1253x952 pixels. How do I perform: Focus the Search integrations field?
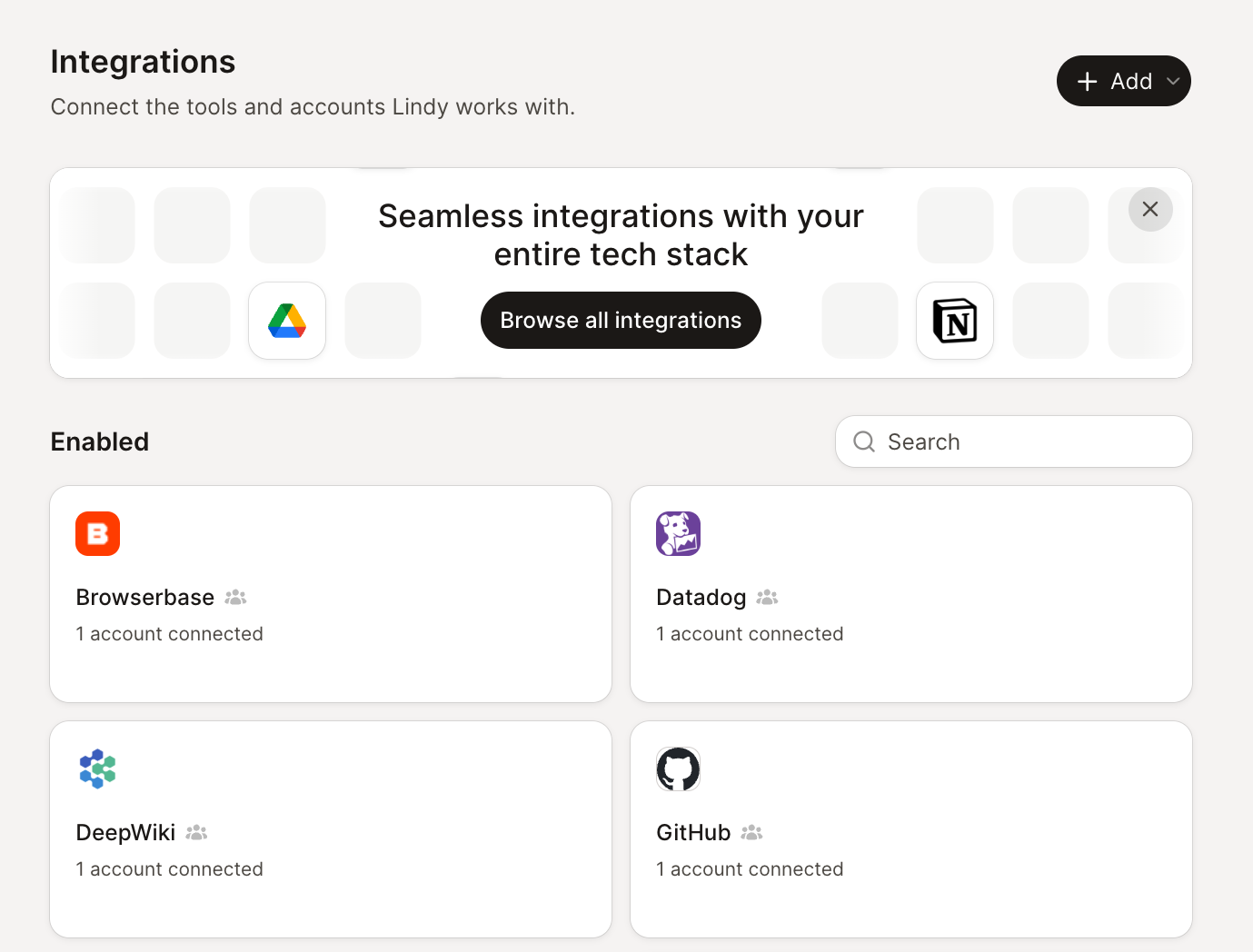pyautogui.click(x=1014, y=441)
